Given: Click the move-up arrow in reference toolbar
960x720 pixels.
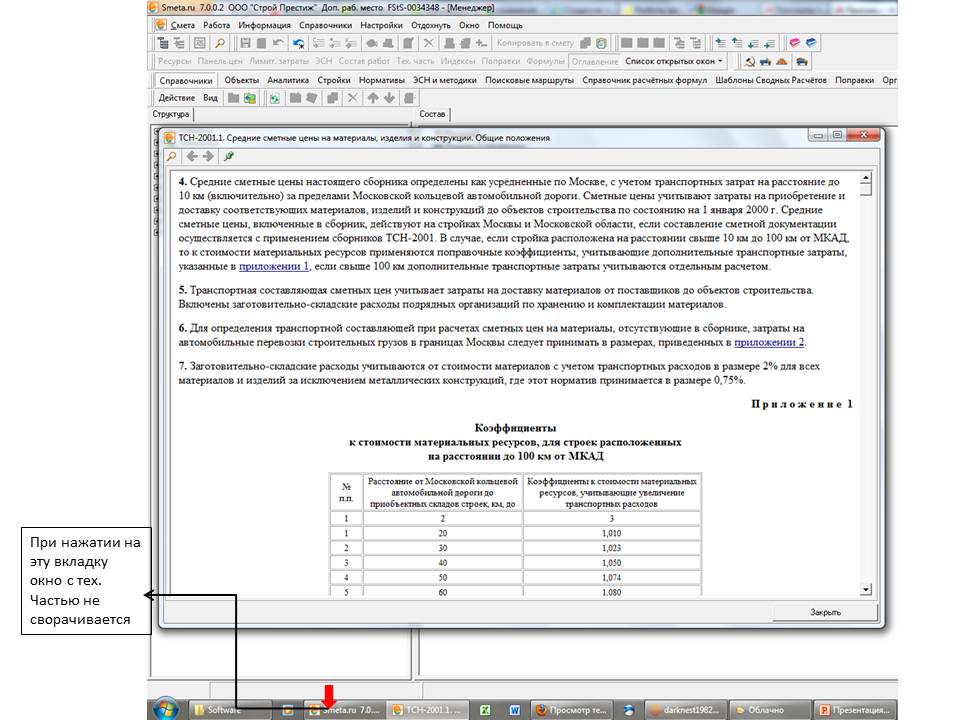Looking at the screenshot, I should pos(373,98).
